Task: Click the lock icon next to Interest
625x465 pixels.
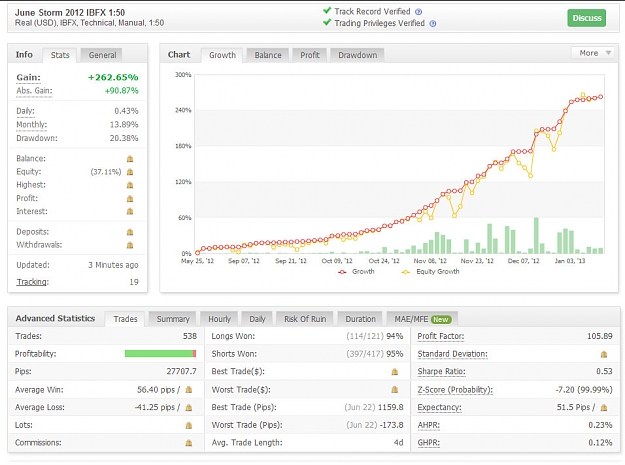Action: [x=130, y=211]
